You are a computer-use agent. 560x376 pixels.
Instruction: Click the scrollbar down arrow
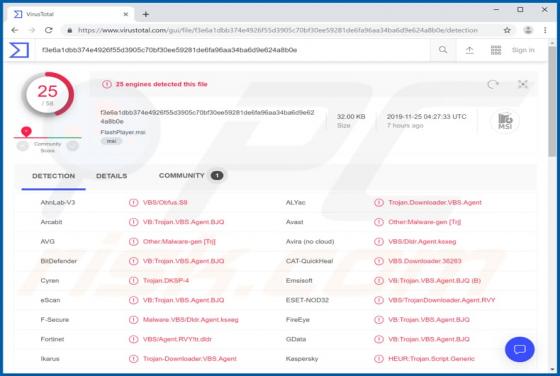click(552, 369)
